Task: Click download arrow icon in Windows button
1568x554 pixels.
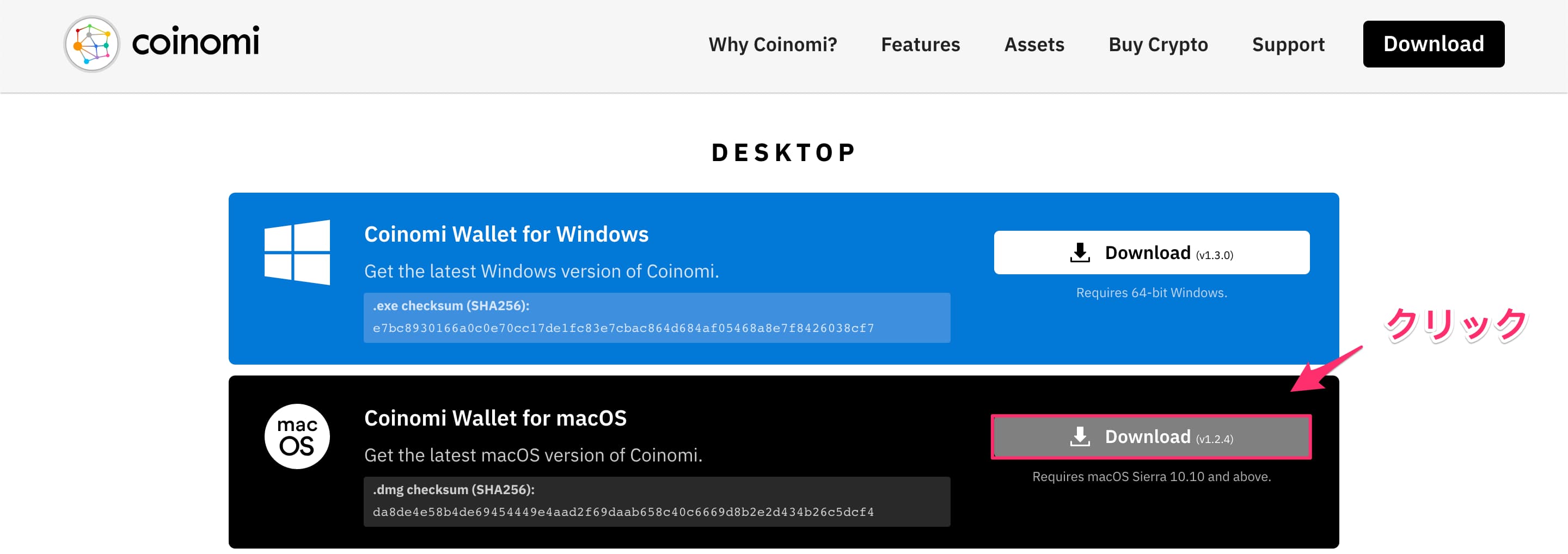Action: point(1080,253)
